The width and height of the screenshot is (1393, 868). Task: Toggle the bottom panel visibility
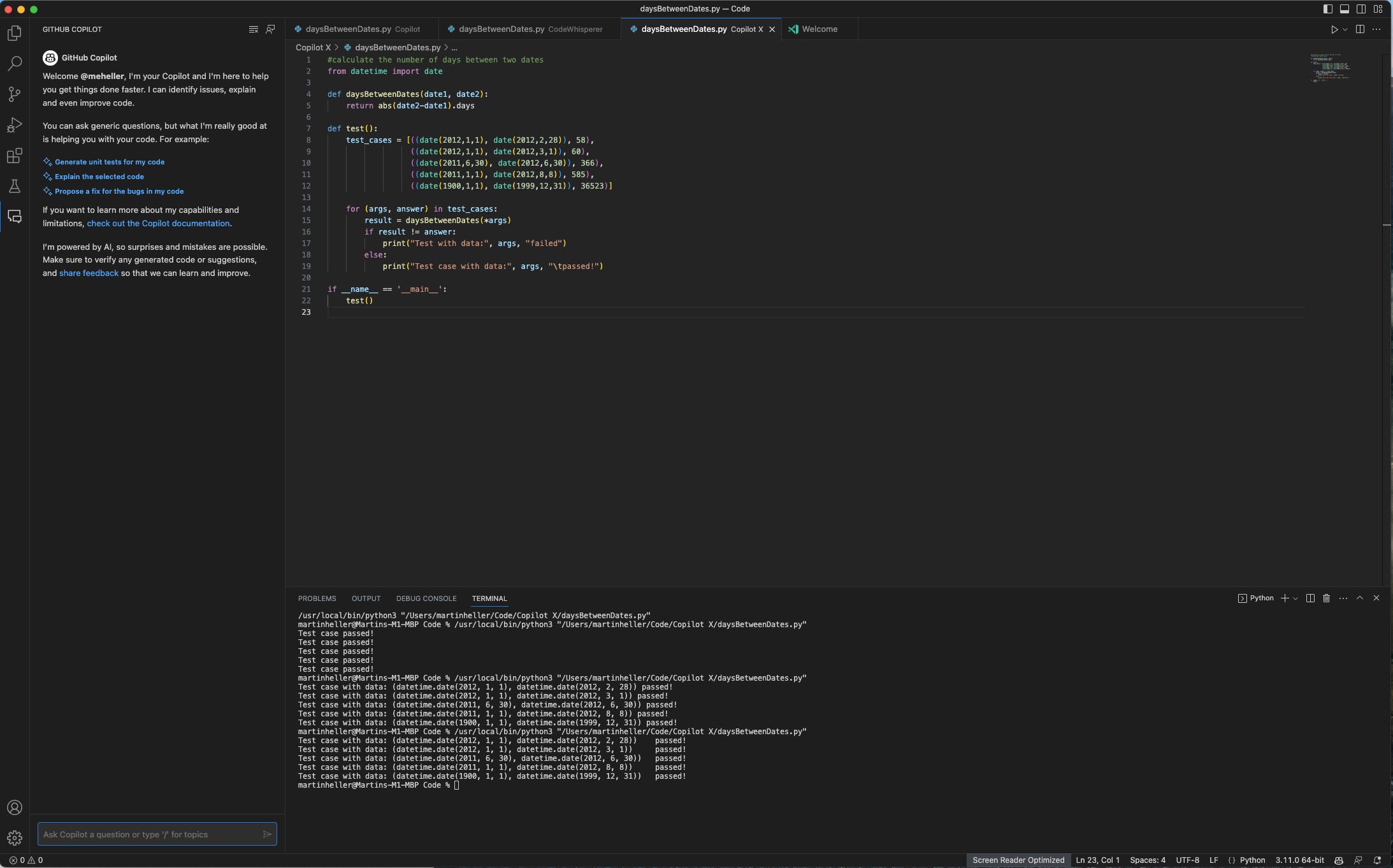[x=1345, y=9]
